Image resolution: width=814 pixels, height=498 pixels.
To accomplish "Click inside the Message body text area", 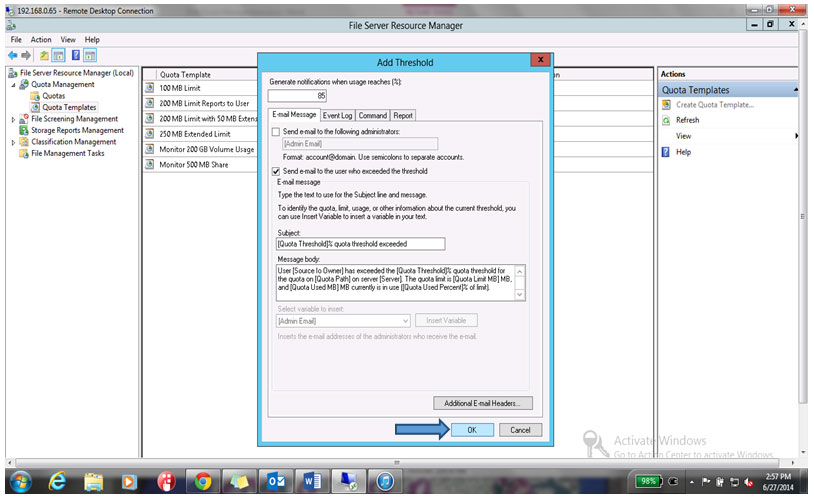I will [x=396, y=282].
